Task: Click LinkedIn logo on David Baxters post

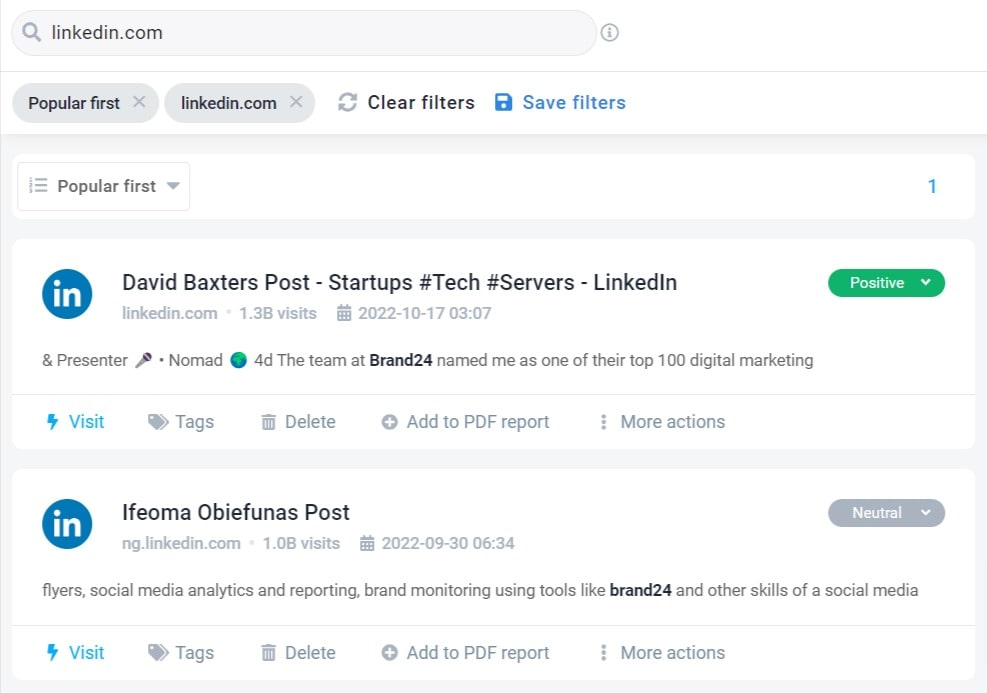Action: coord(67,294)
